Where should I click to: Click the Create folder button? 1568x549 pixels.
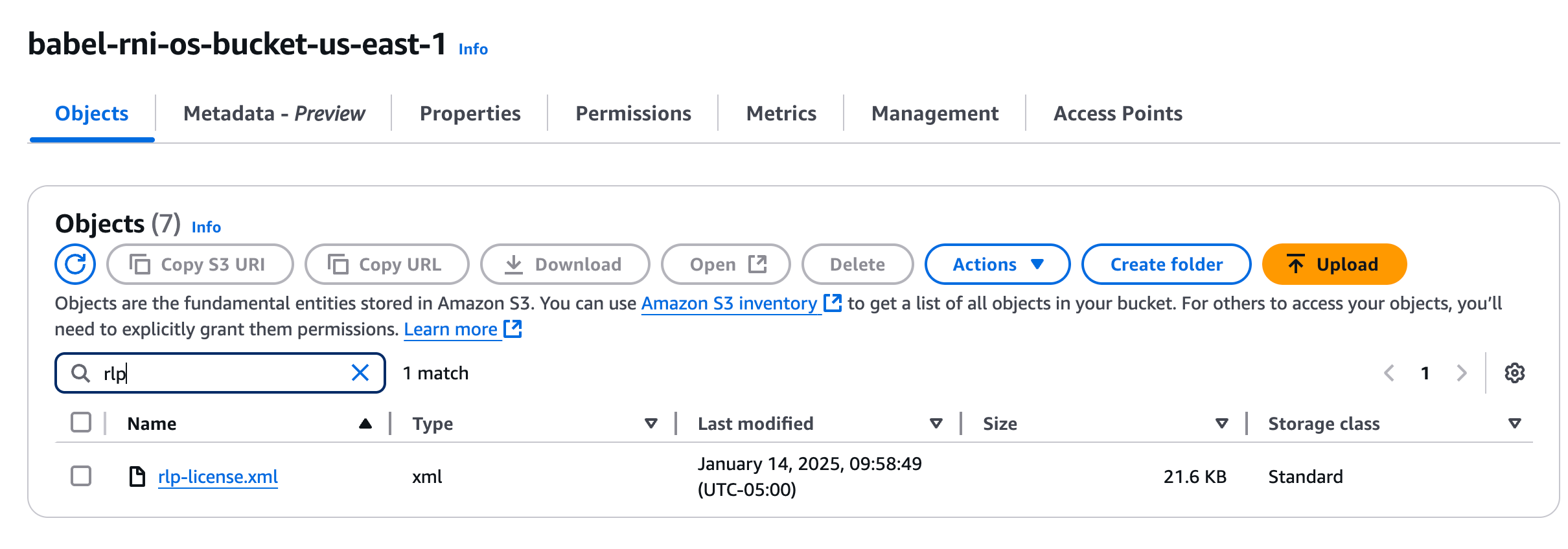(1166, 264)
